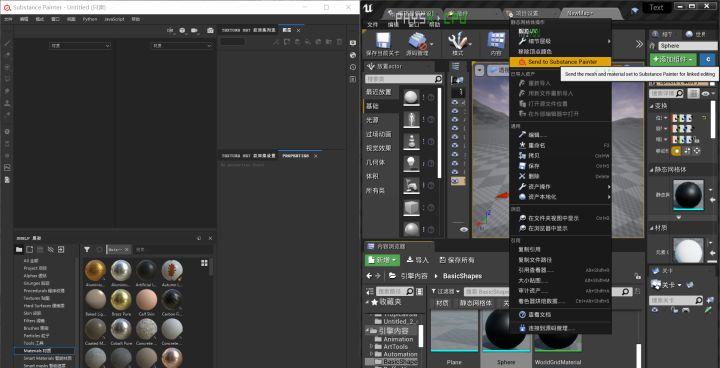Click the save icon in context menu 保存 row
Screen dimensions: 720x368
[x=522, y=166]
